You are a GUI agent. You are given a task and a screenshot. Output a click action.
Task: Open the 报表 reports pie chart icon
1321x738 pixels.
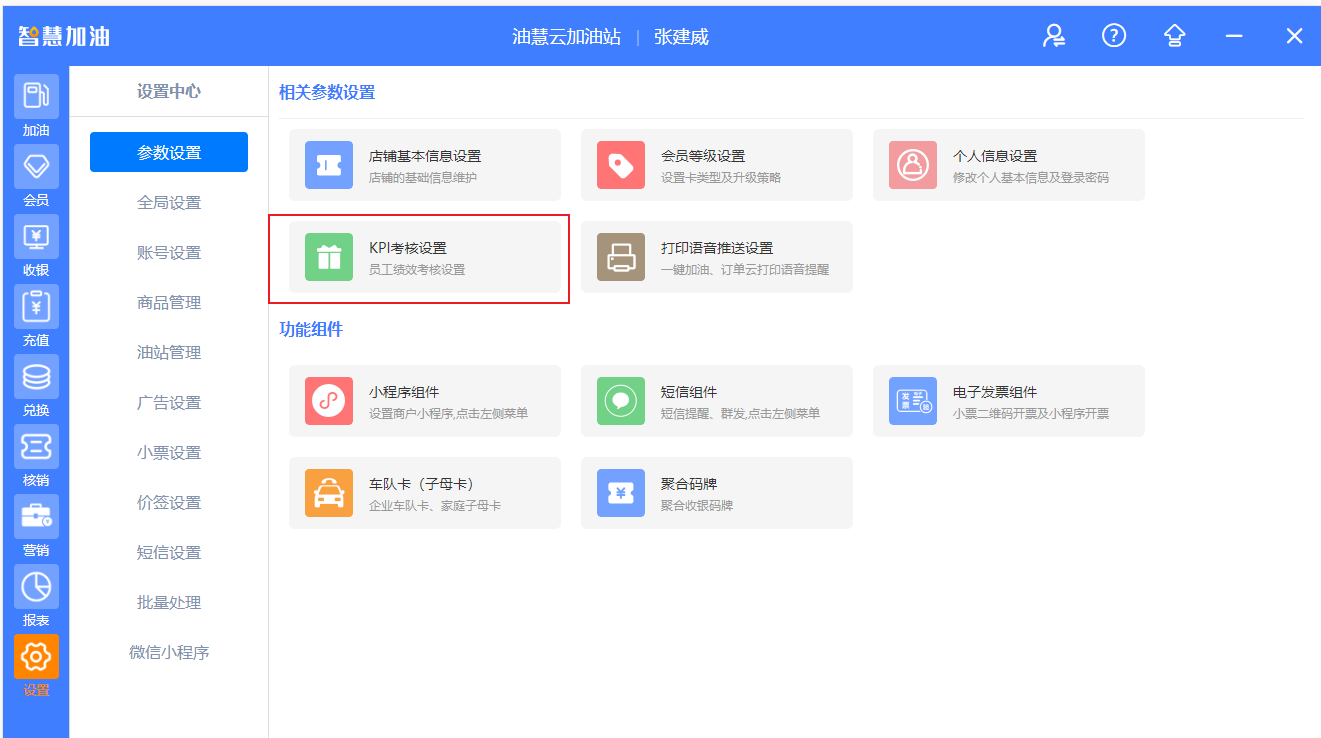click(x=36, y=587)
